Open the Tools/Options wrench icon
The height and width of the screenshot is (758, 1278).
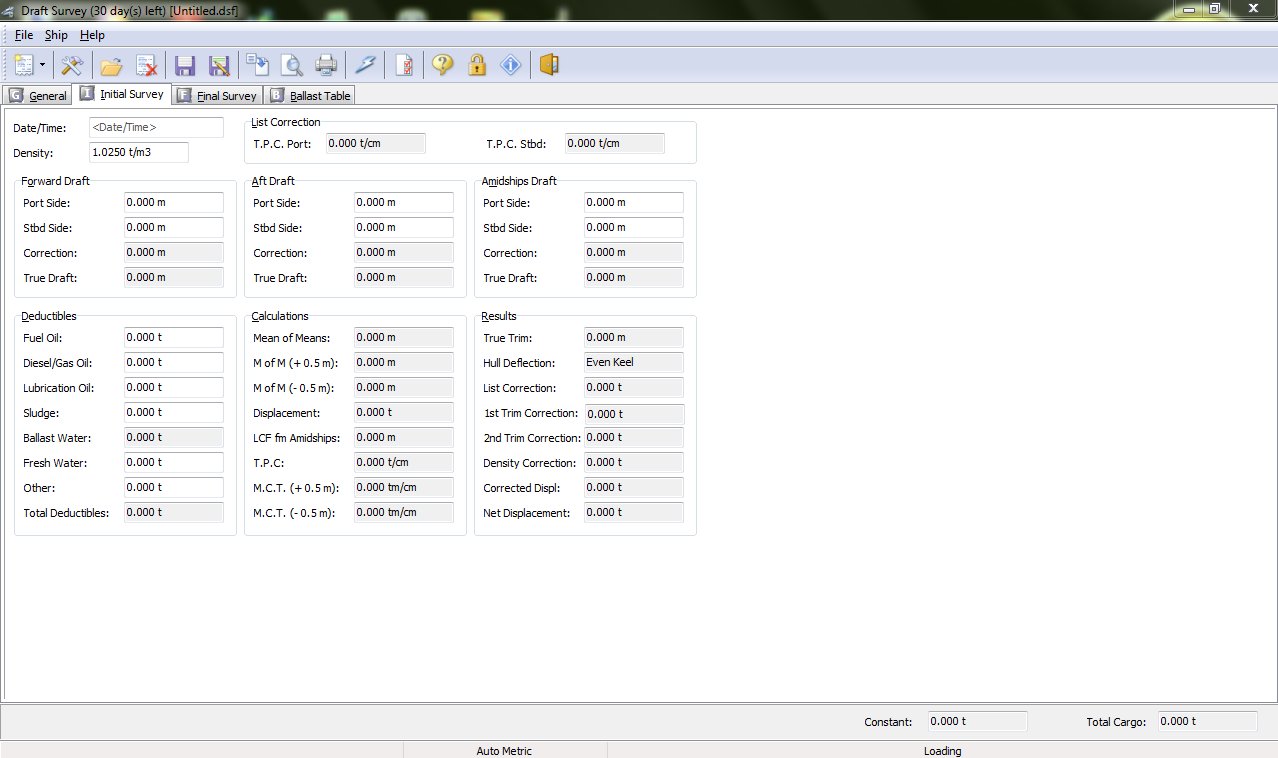click(x=72, y=64)
